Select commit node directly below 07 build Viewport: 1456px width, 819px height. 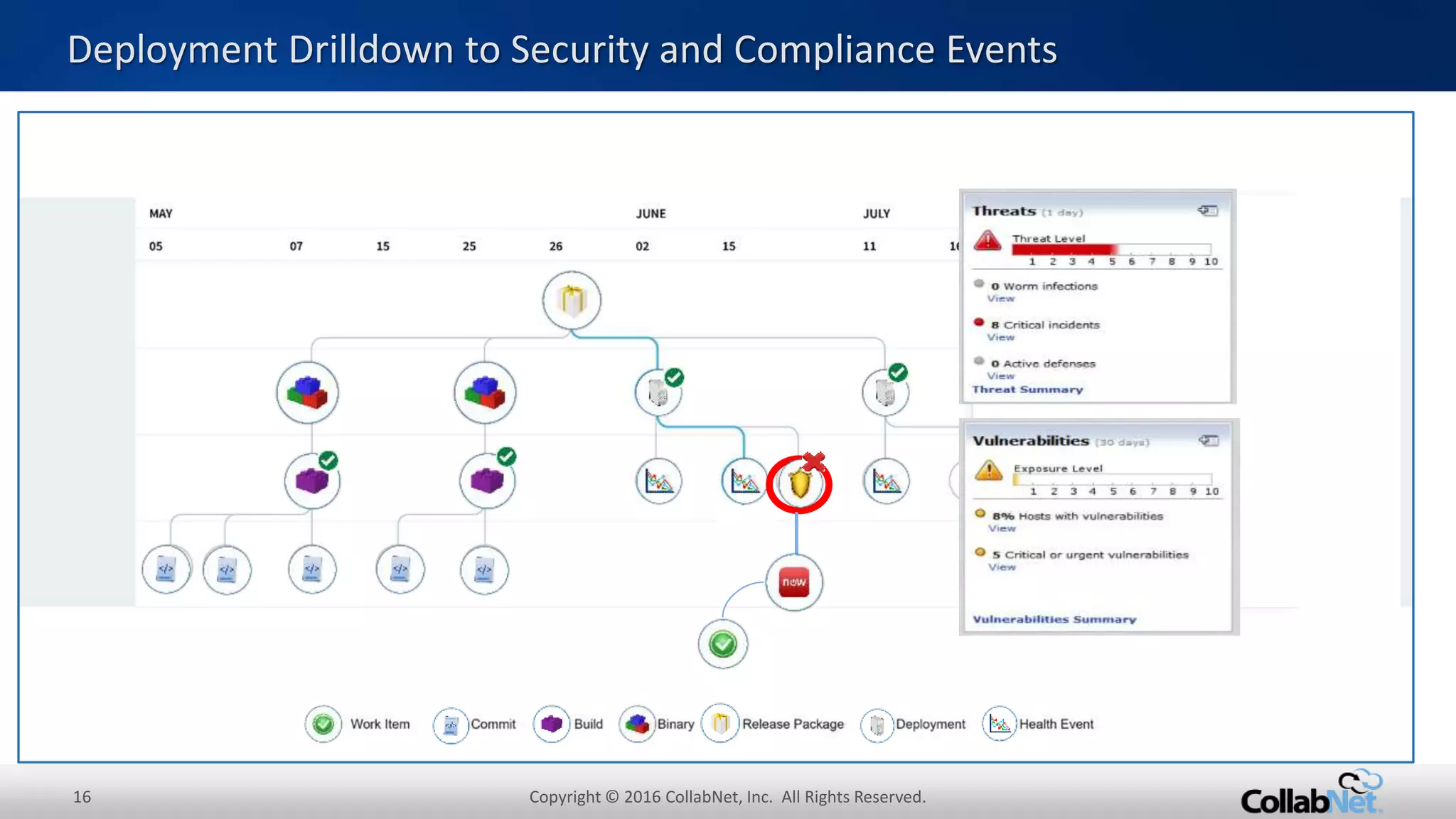click(x=312, y=569)
